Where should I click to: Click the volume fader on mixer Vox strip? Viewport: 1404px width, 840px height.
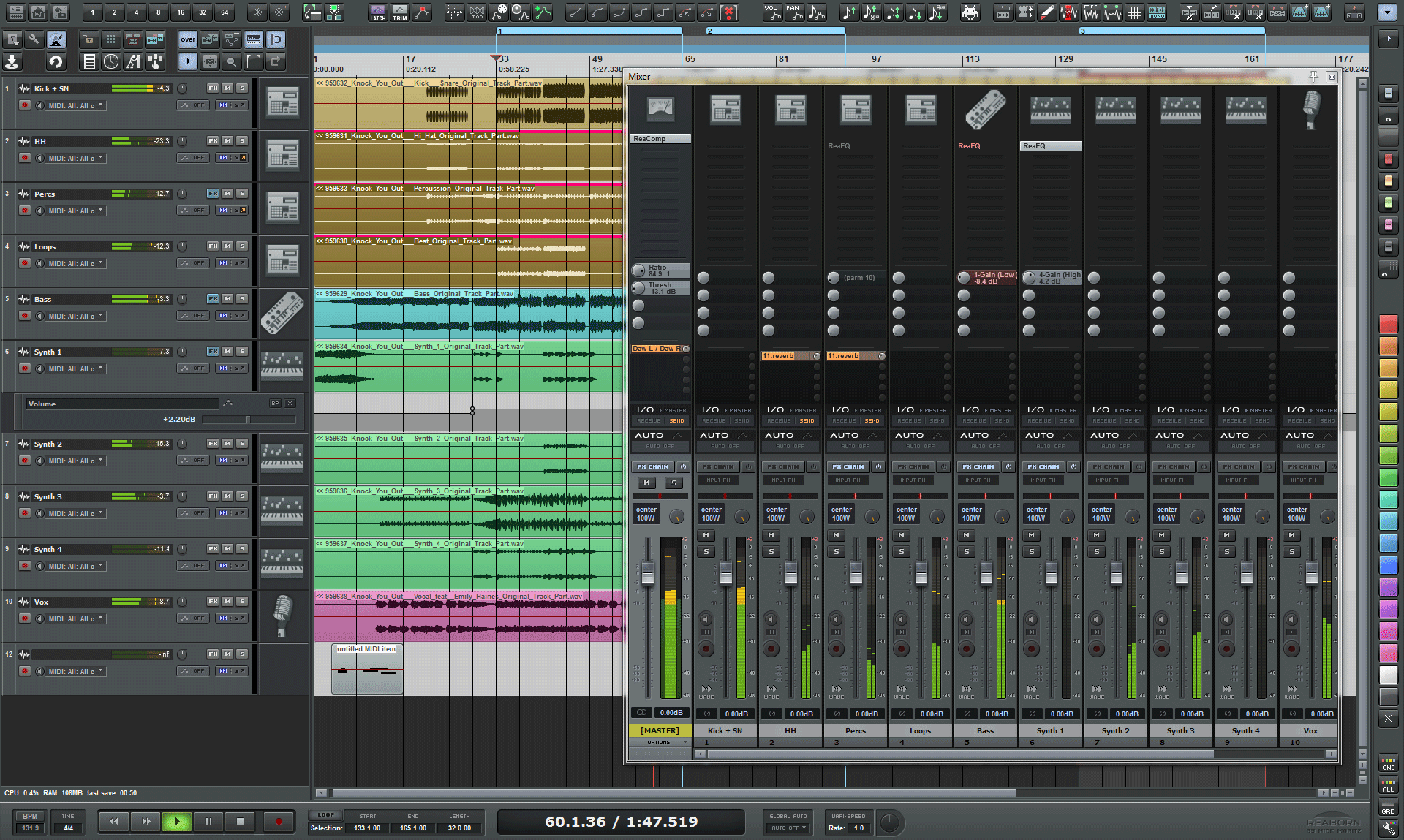click(x=1312, y=573)
